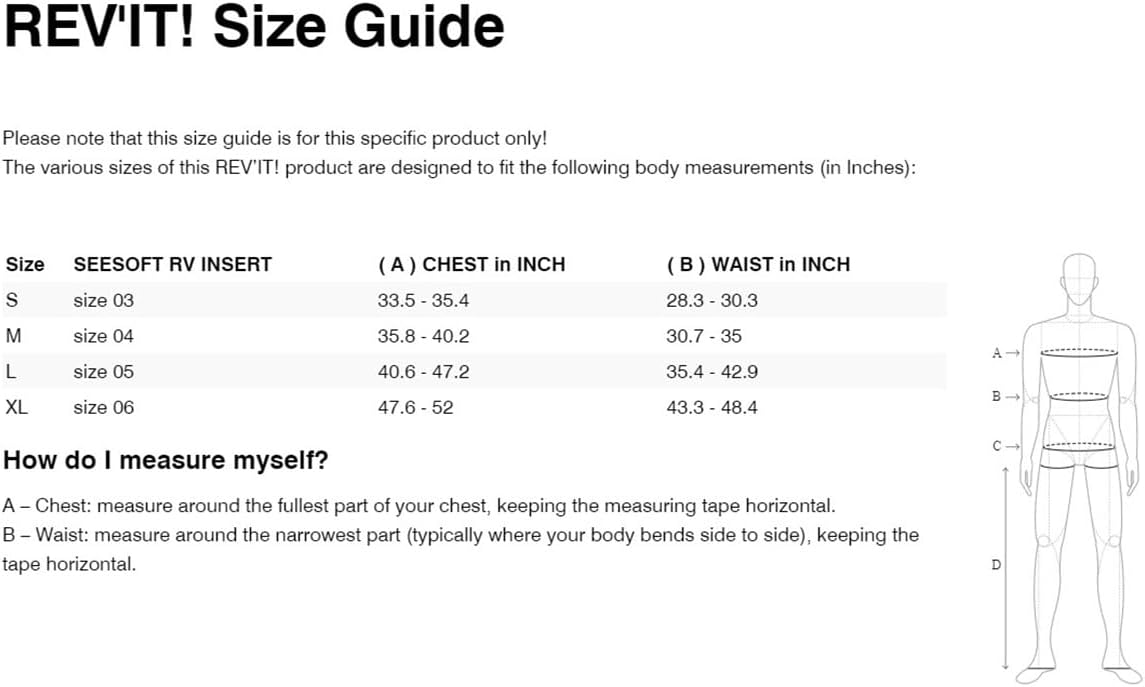1145x687 pixels.
Task: Click the (A) CHEST in INCH header
Action: click(x=471, y=265)
